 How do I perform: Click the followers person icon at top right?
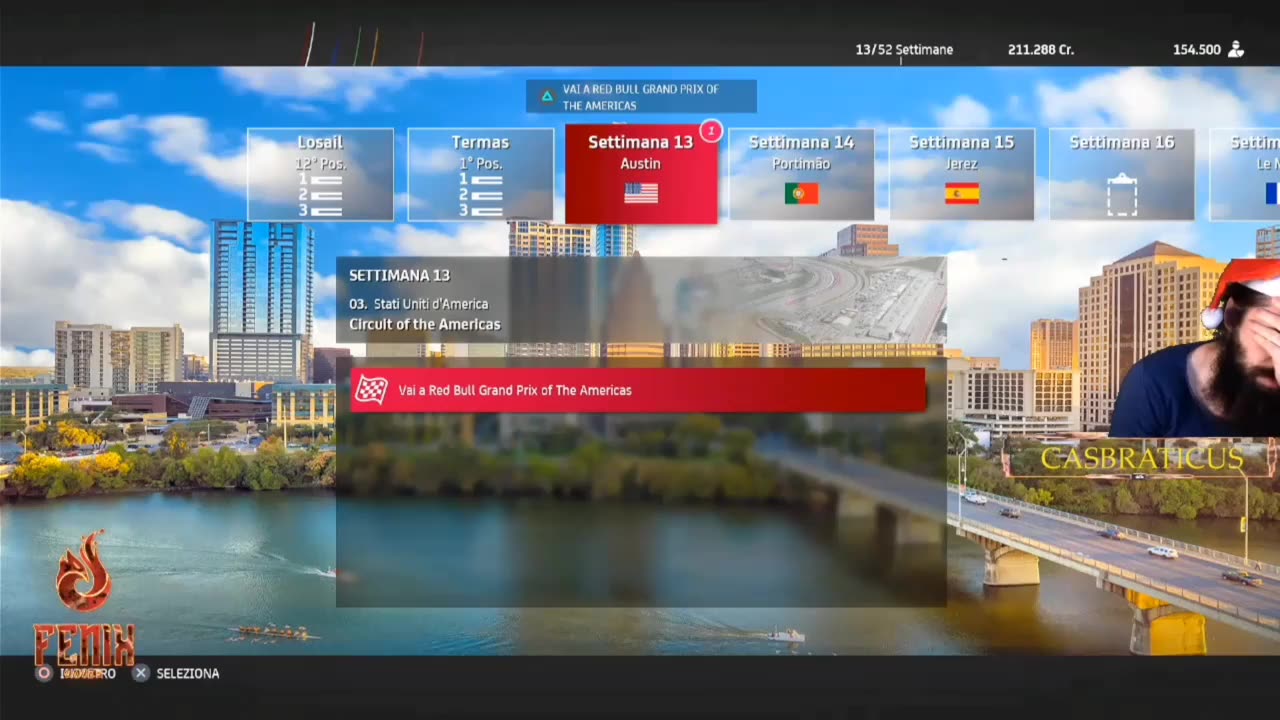pos(1236,49)
